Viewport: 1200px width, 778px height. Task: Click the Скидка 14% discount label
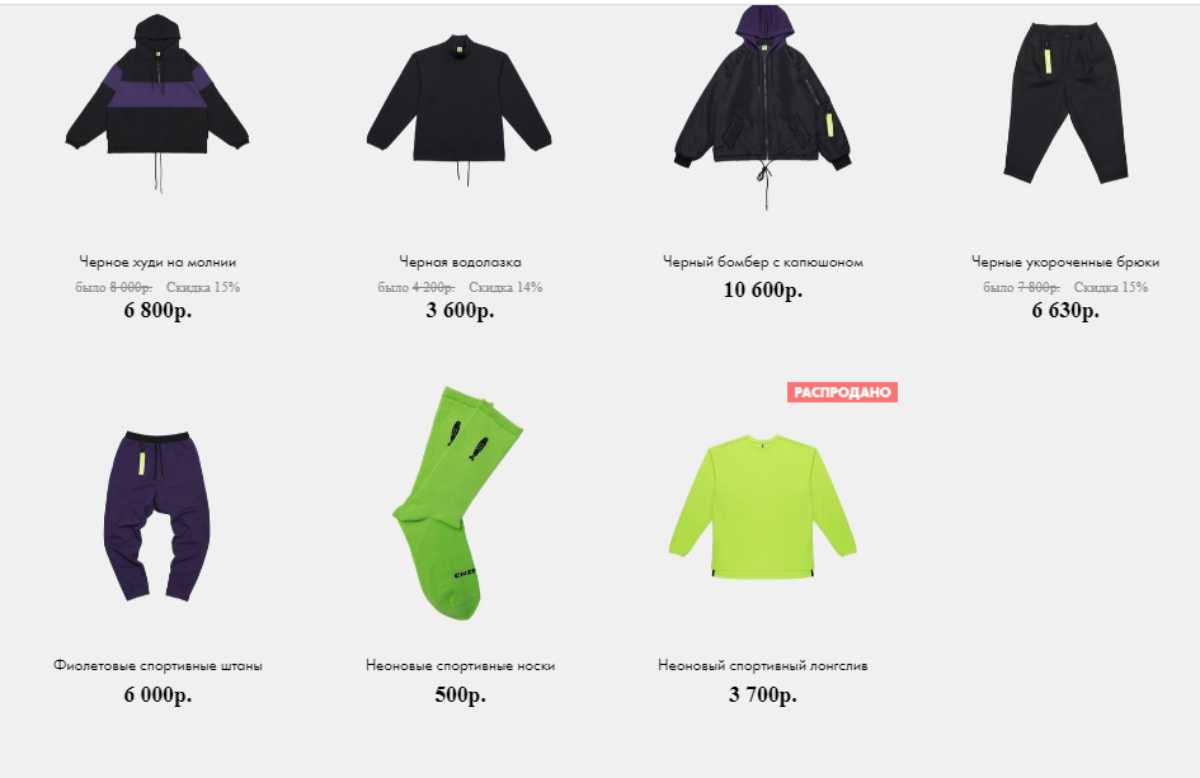(506, 287)
